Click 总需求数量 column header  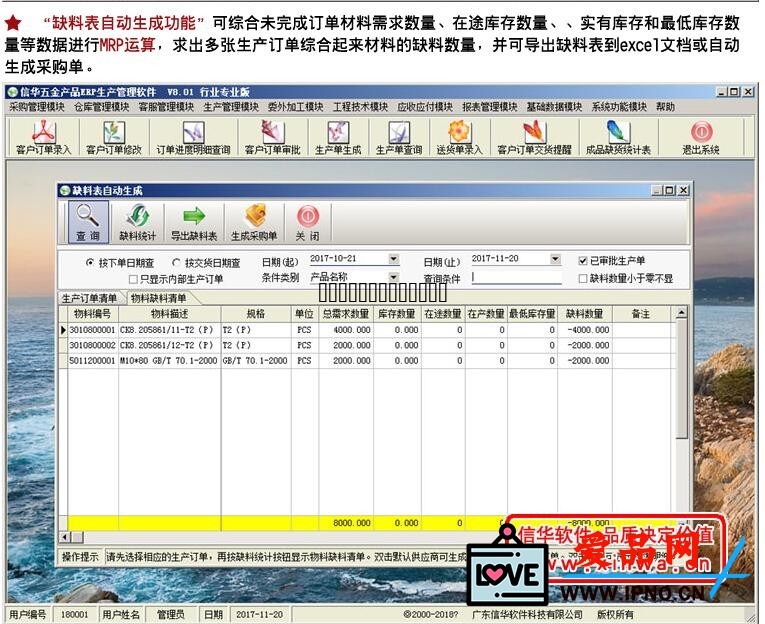pyautogui.click(x=346, y=314)
